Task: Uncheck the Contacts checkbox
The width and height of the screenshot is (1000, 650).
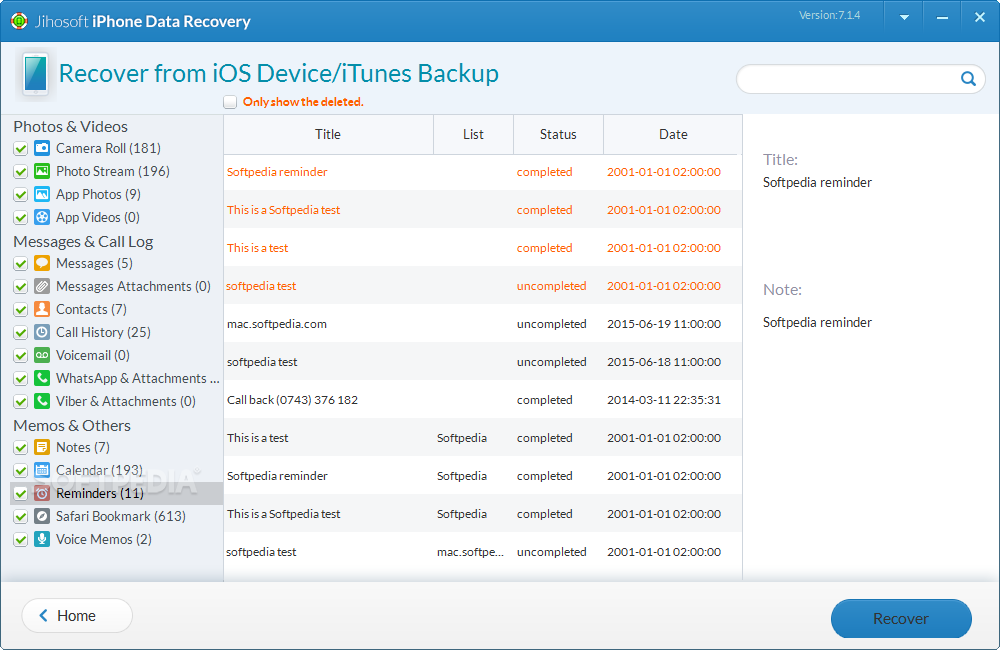Action: coord(20,309)
